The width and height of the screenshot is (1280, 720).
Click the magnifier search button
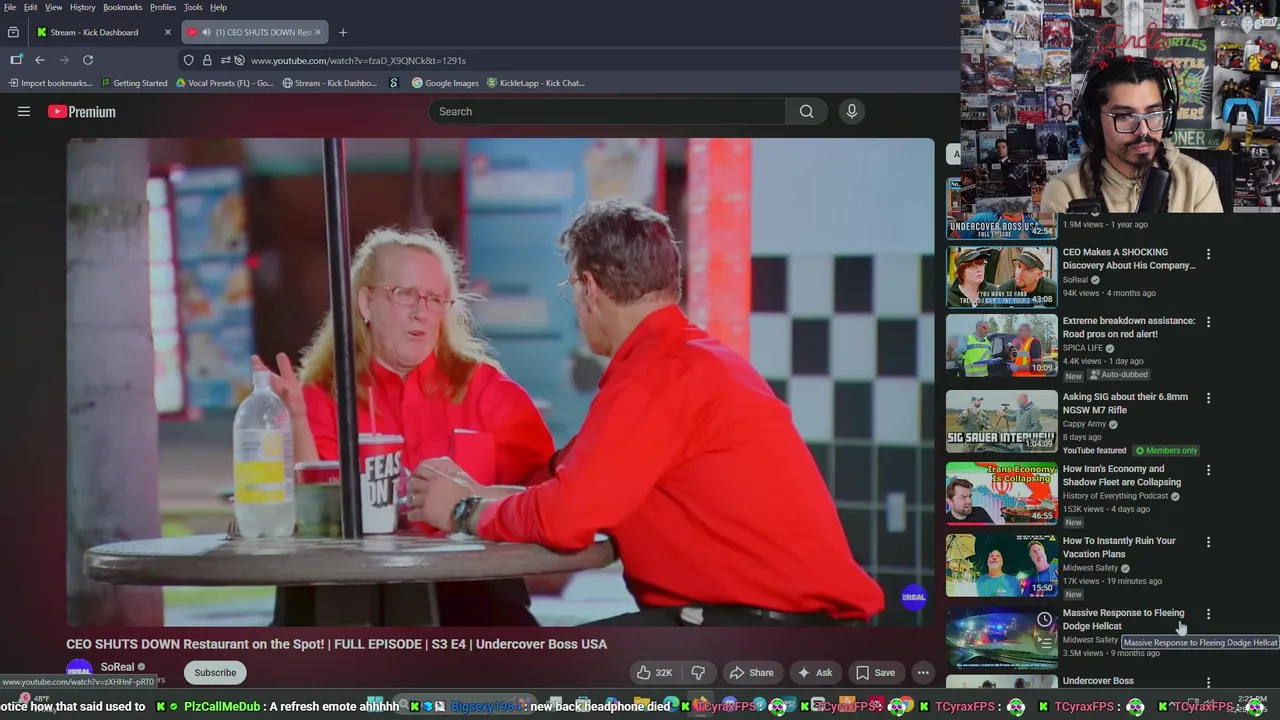[806, 111]
